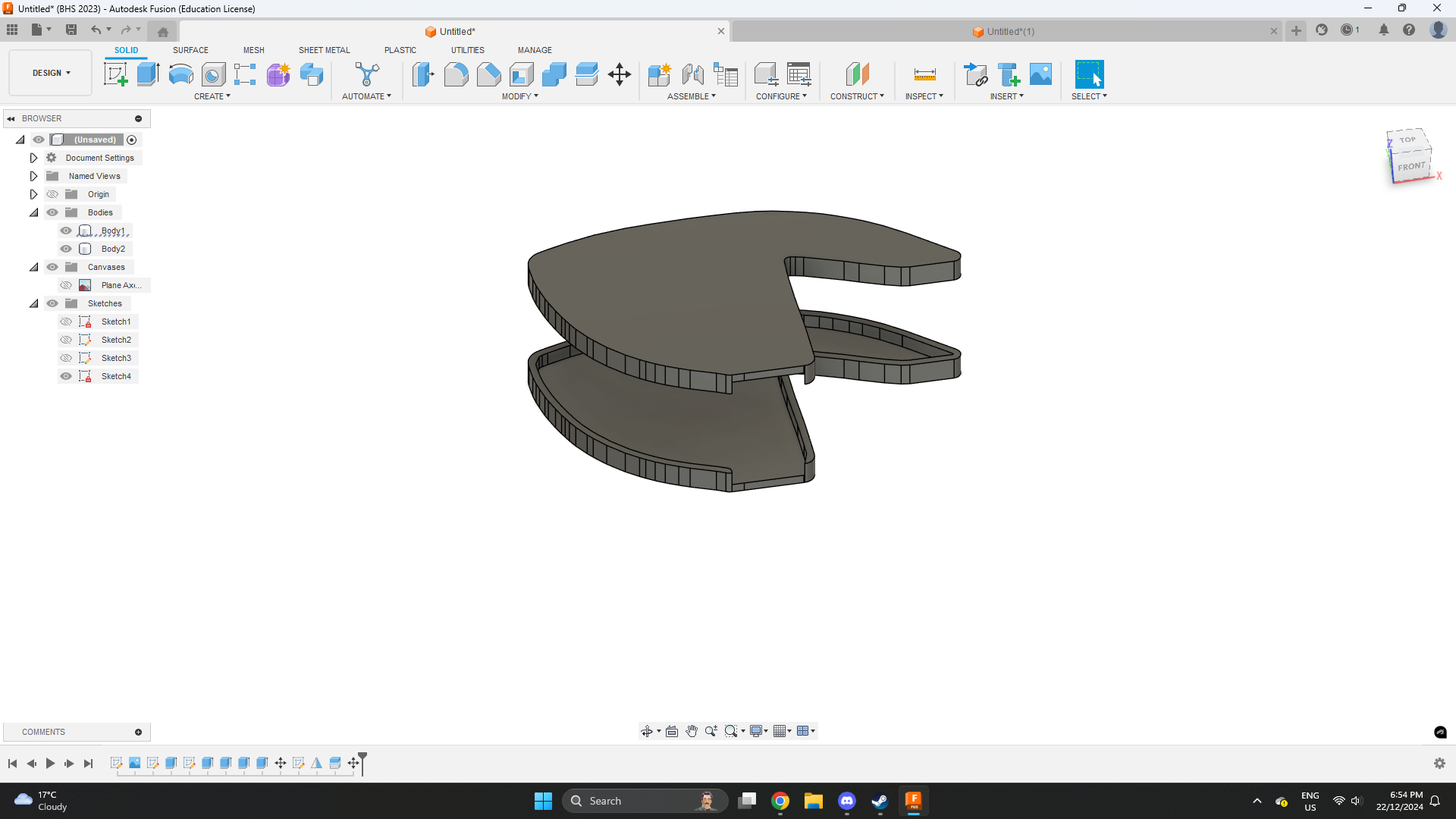This screenshot has height=819, width=1456.
Task: Select the Construct plane tool
Action: pos(857,74)
